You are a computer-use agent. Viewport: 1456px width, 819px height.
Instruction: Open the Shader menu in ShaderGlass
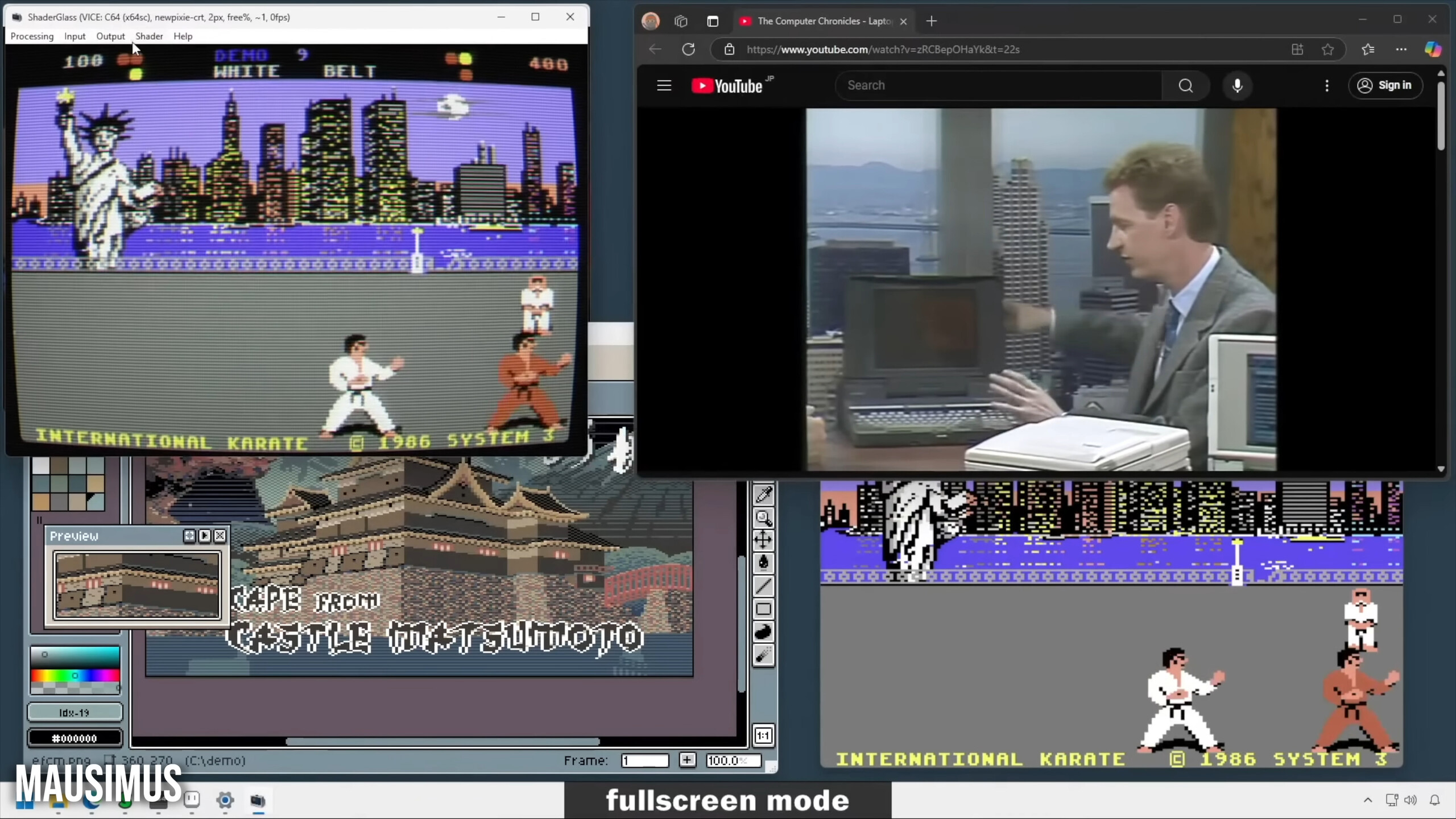pyautogui.click(x=149, y=36)
